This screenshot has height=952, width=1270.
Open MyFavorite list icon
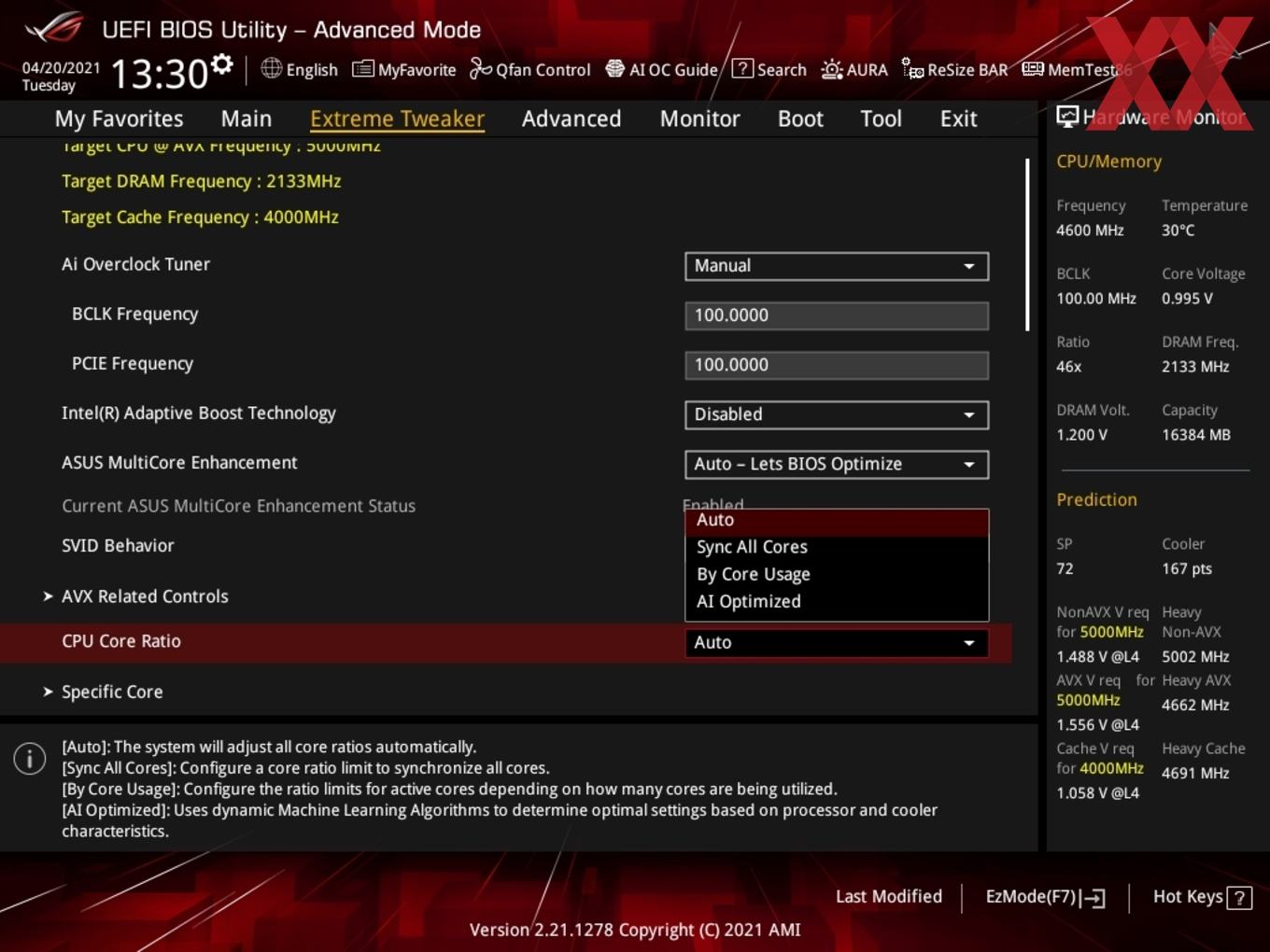(362, 69)
